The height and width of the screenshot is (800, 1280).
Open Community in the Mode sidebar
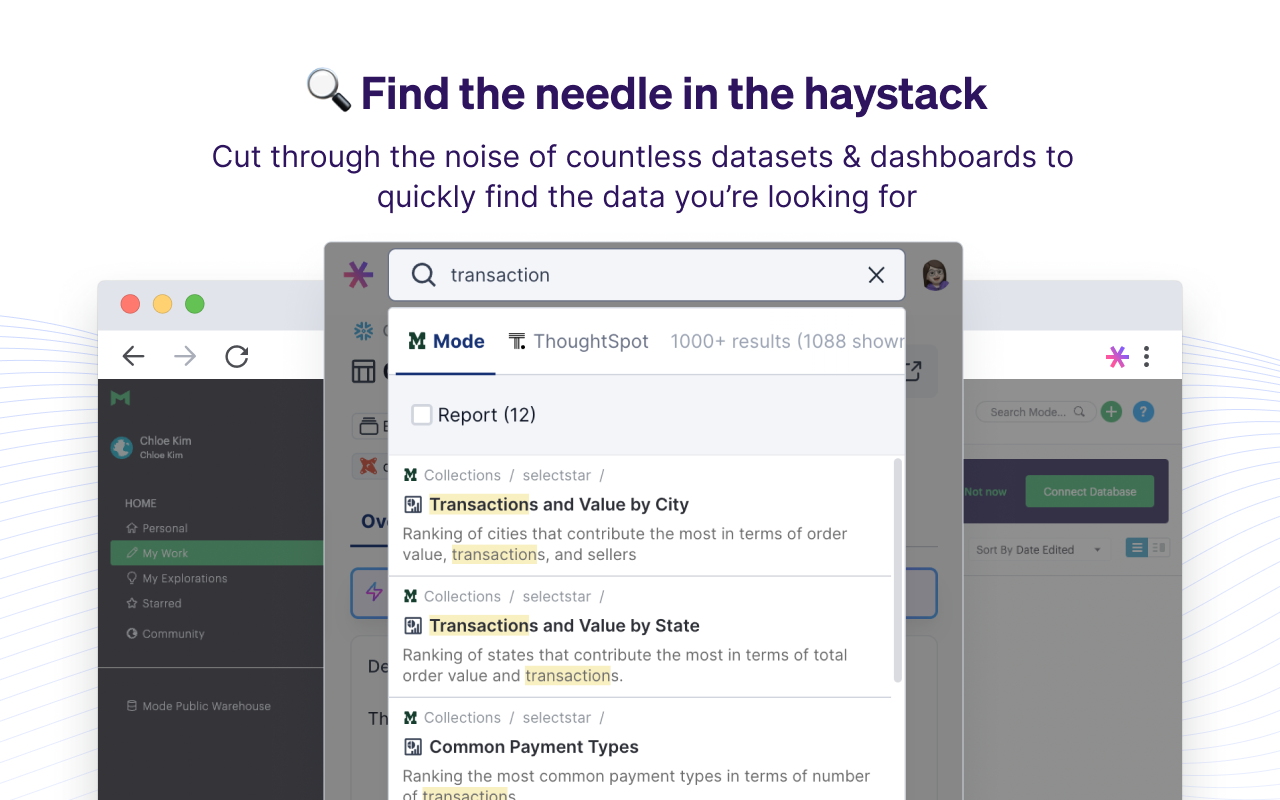point(165,633)
